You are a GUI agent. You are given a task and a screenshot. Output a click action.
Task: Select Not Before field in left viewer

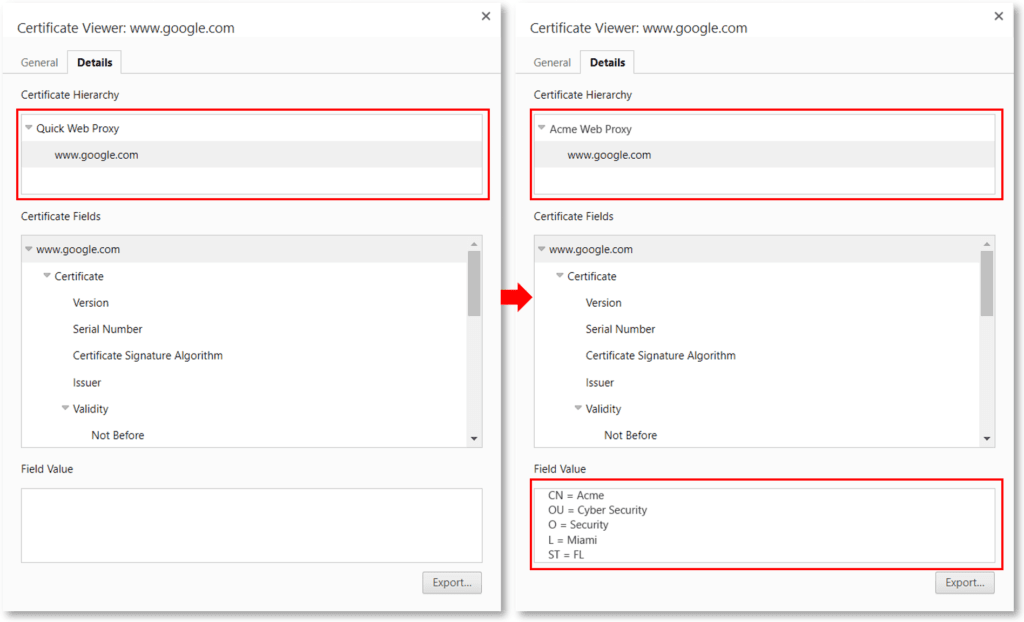pyautogui.click(x=118, y=435)
